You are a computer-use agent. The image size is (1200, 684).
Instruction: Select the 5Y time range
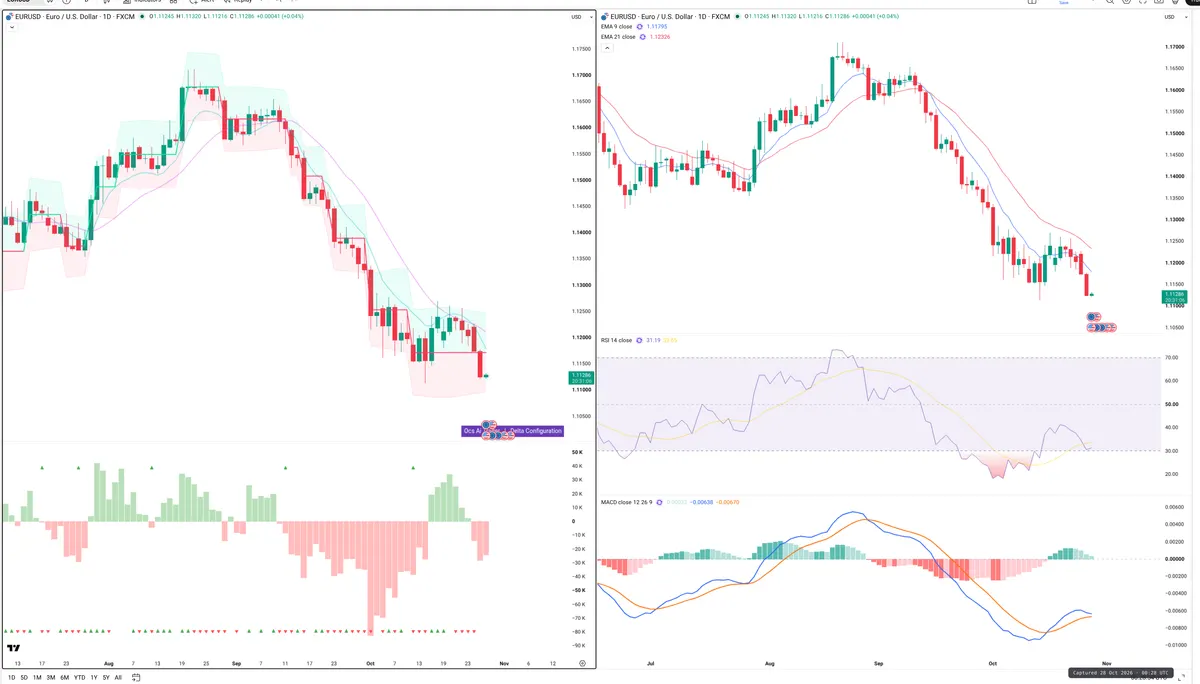click(106, 677)
